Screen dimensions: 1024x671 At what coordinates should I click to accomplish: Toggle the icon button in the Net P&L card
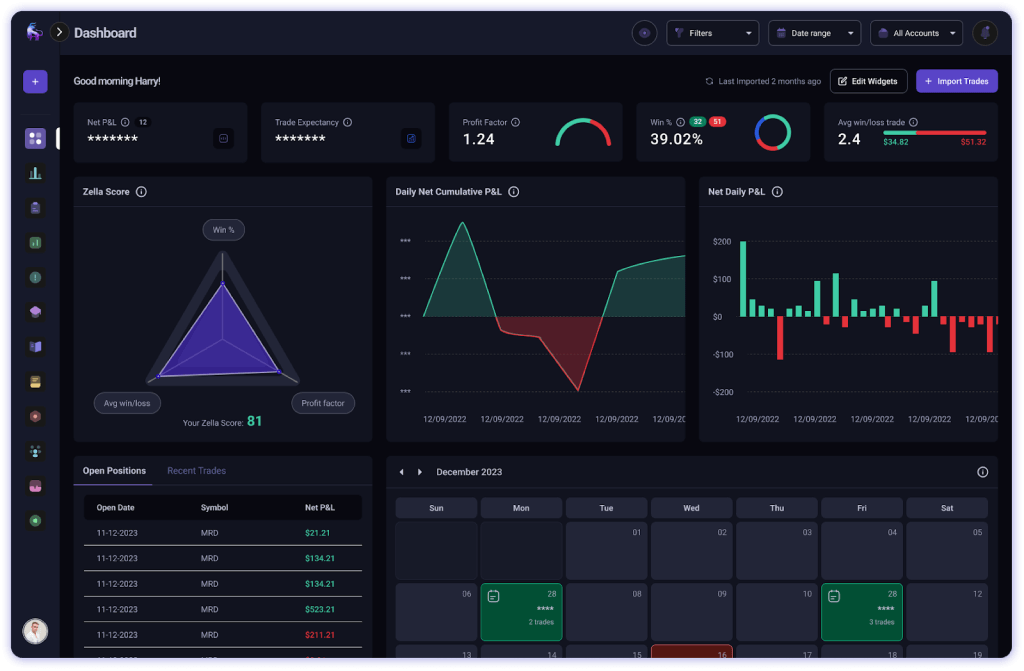tap(223, 139)
